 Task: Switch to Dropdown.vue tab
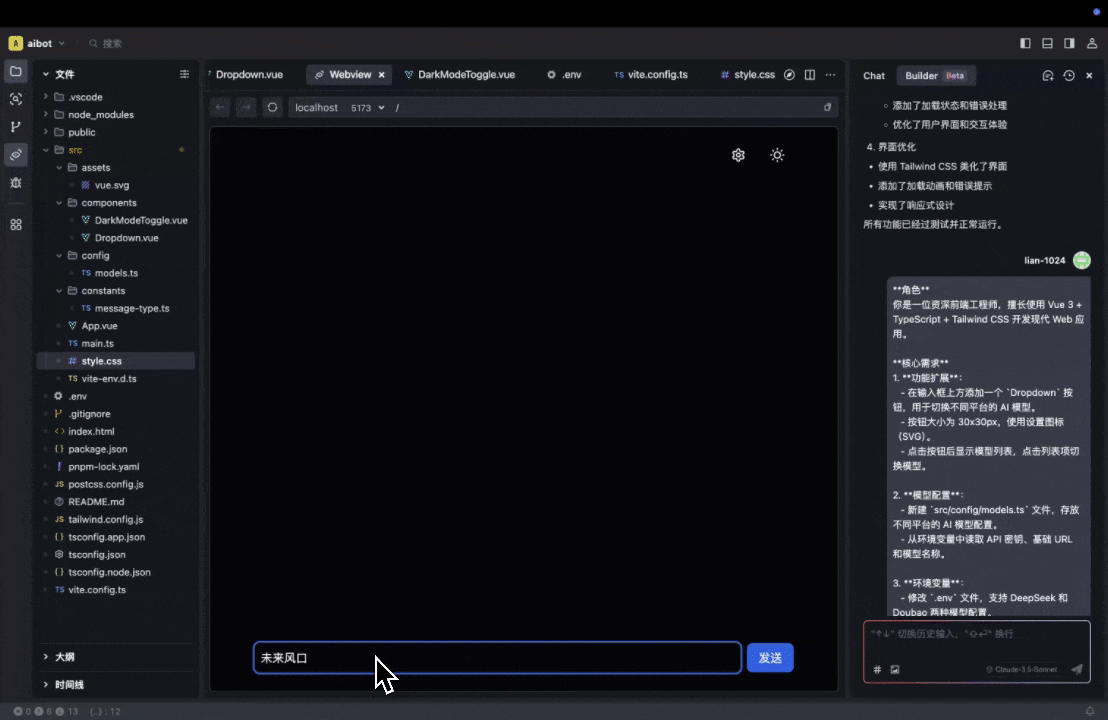pos(248,75)
